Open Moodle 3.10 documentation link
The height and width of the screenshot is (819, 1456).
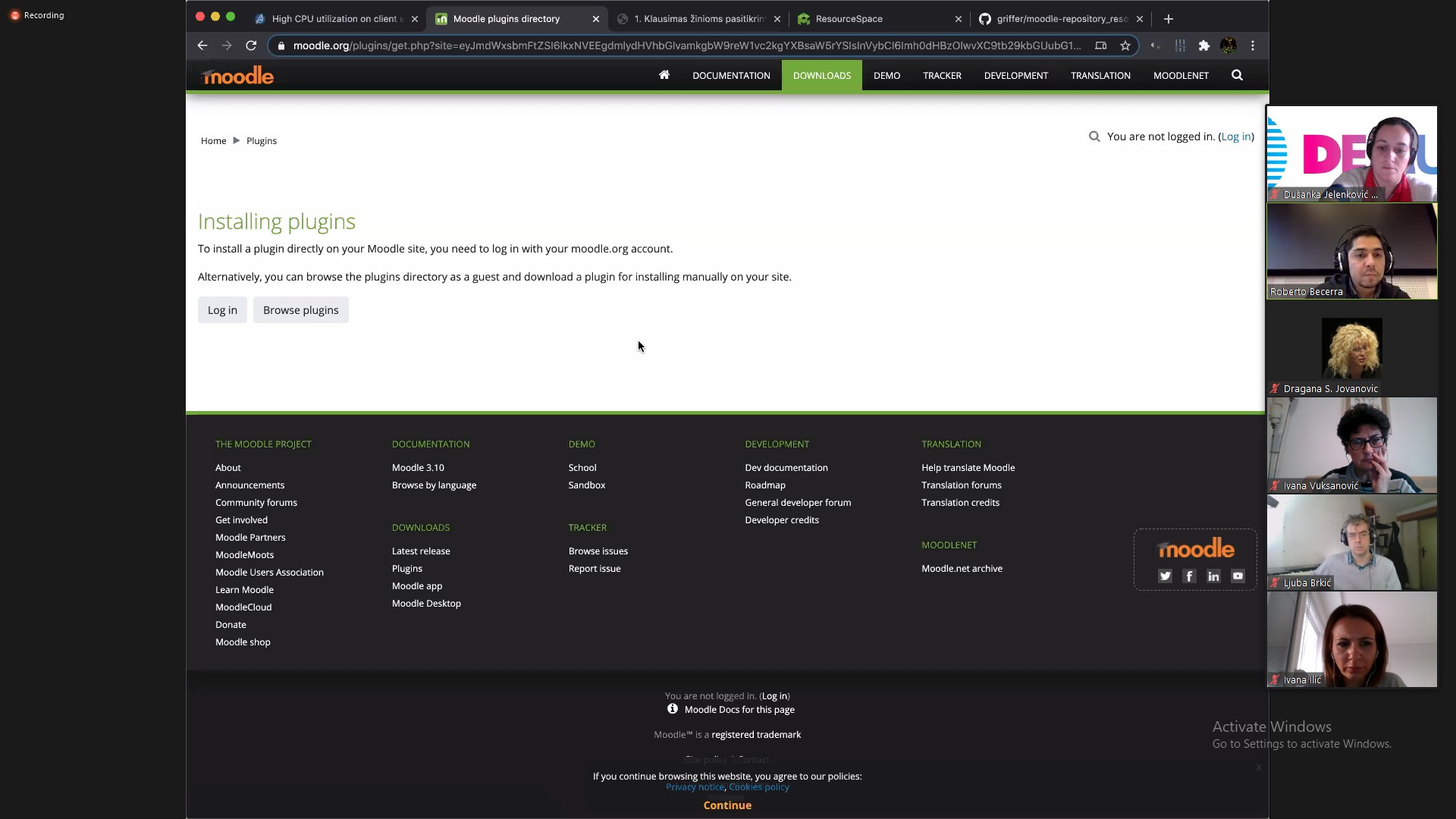tap(418, 468)
